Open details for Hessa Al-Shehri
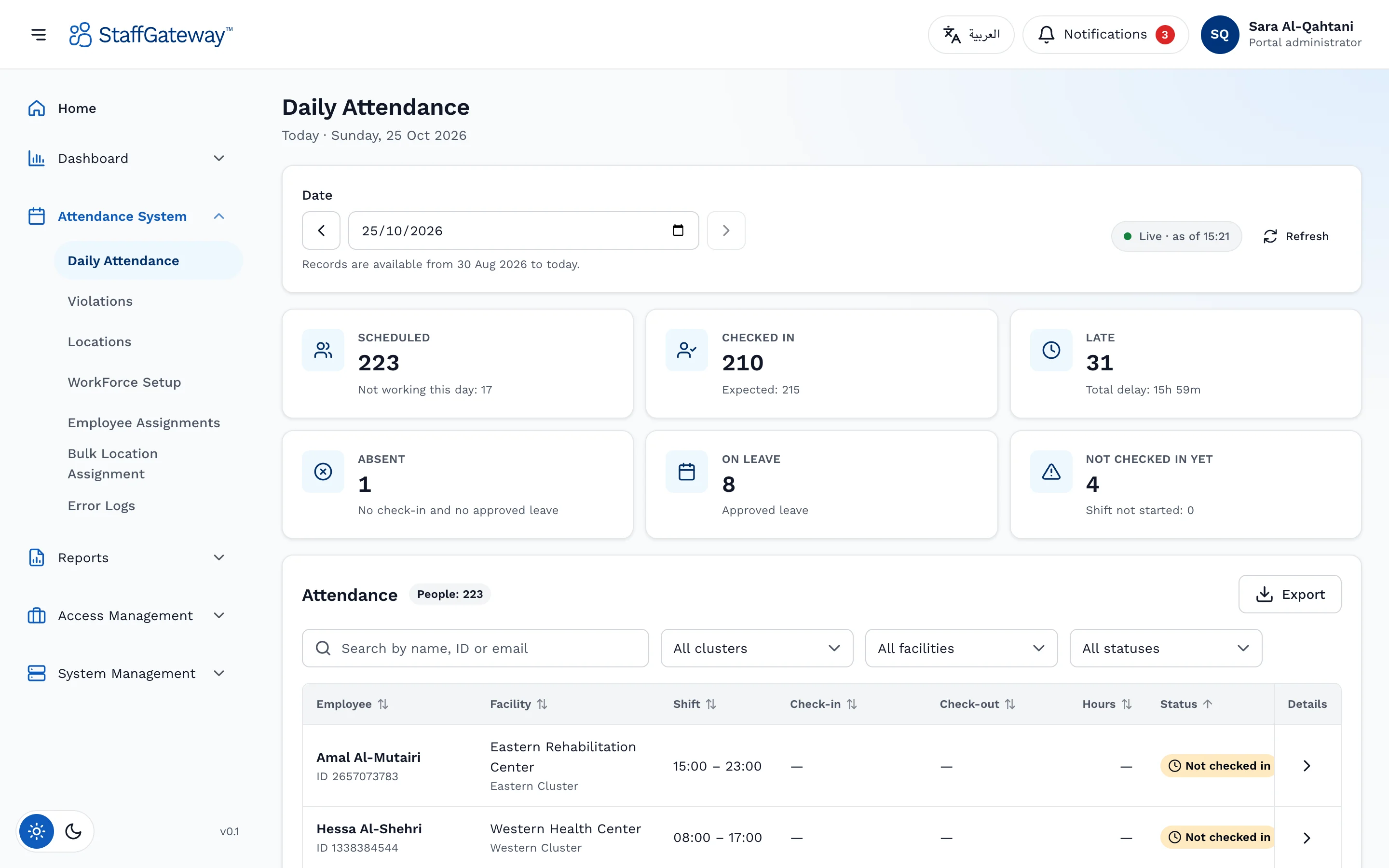 [x=1307, y=838]
